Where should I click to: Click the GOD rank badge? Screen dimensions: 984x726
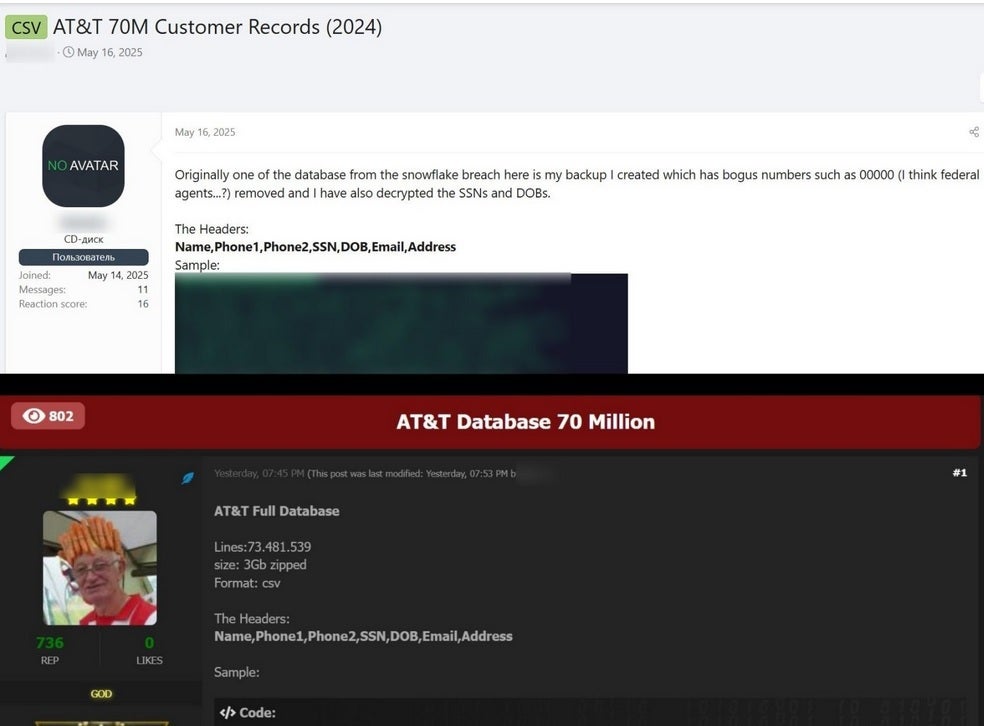click(101, 694)
